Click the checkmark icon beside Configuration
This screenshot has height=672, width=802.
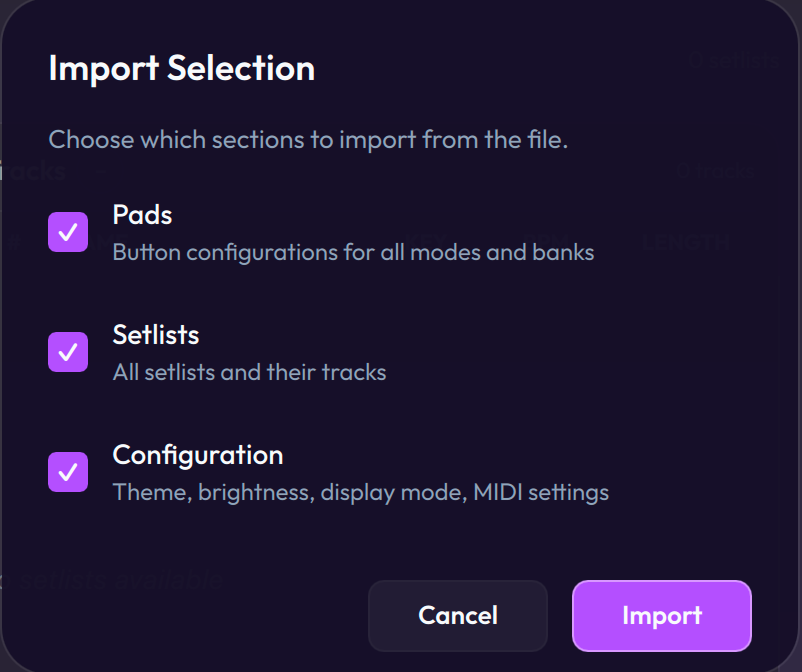coord(68,472)
